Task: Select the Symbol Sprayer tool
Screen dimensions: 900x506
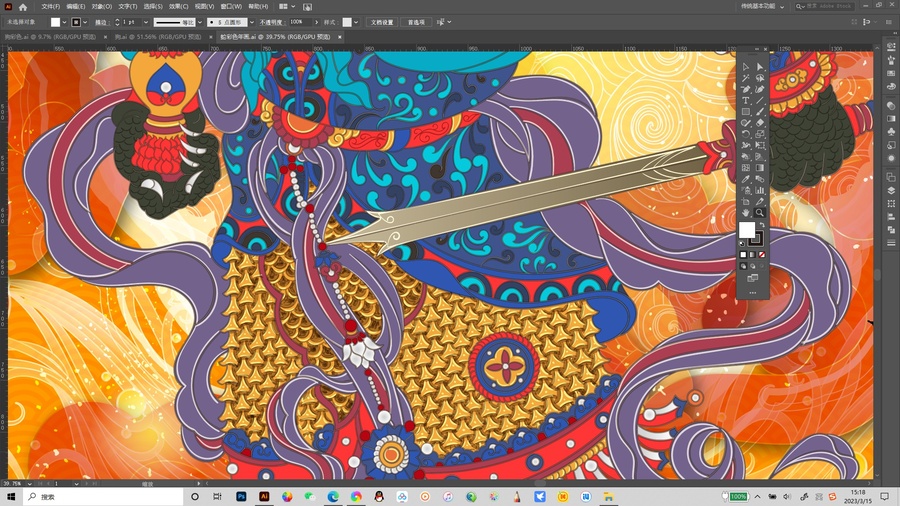Action: click(x=746, y=190)
